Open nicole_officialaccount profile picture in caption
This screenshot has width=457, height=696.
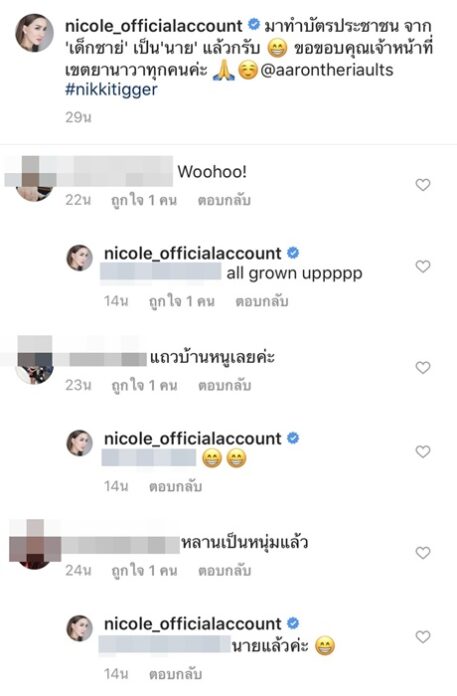(x=34, y=33)
